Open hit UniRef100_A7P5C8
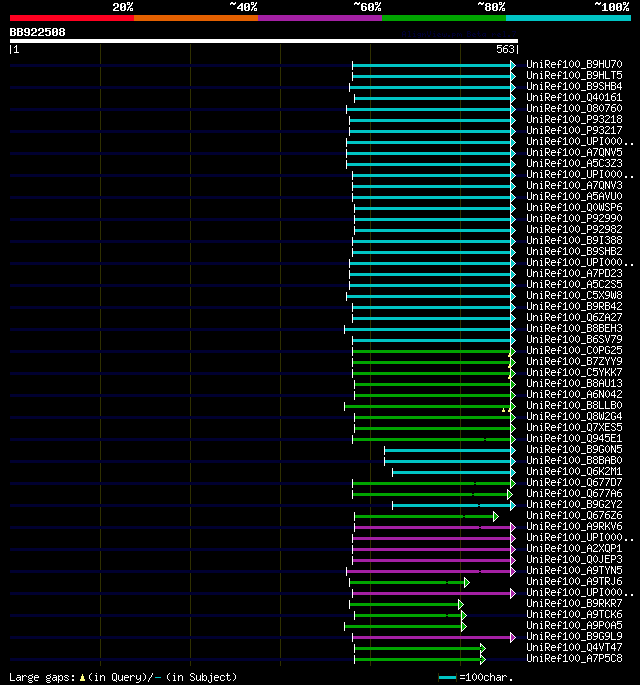Image resolution: width=640 pixels, height=685 pixels. click(574, 658)
